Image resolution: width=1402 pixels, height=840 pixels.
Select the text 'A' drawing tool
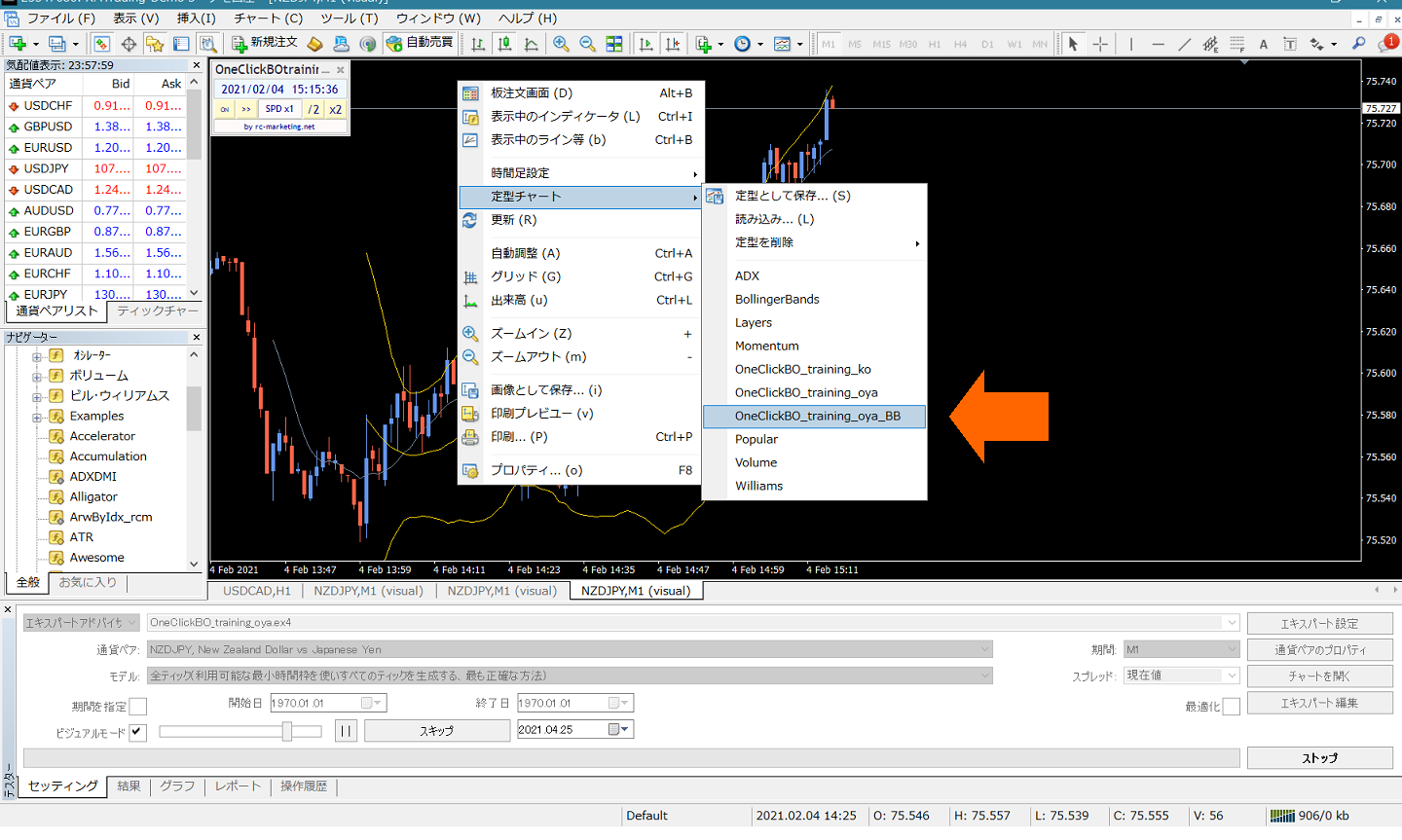coord(1263,44)
